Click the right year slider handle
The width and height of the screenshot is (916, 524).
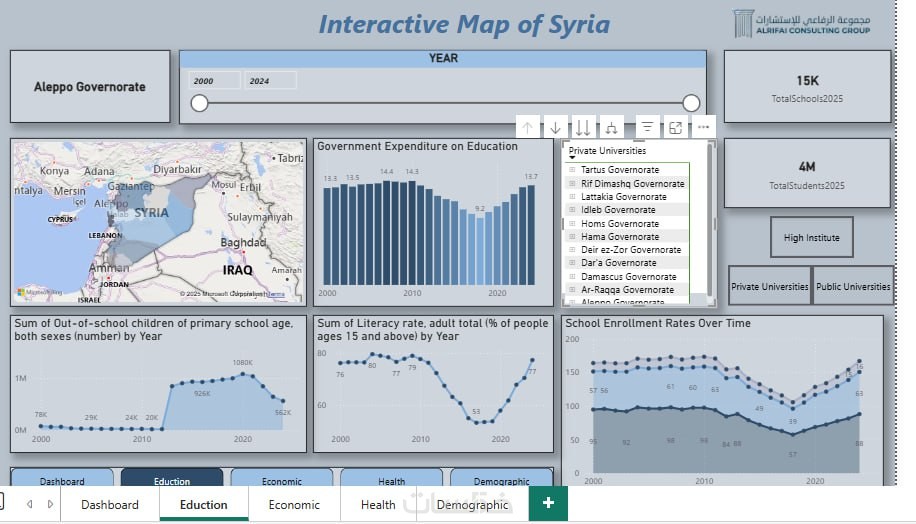(691, 103)
